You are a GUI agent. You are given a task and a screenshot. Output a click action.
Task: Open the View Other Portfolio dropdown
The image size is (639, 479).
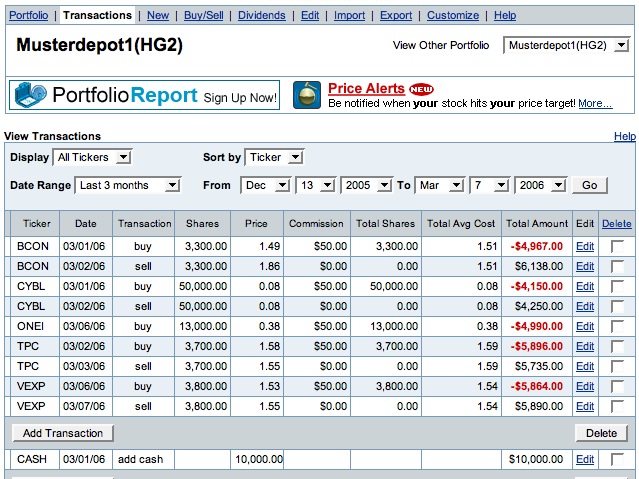click(566, 45)
